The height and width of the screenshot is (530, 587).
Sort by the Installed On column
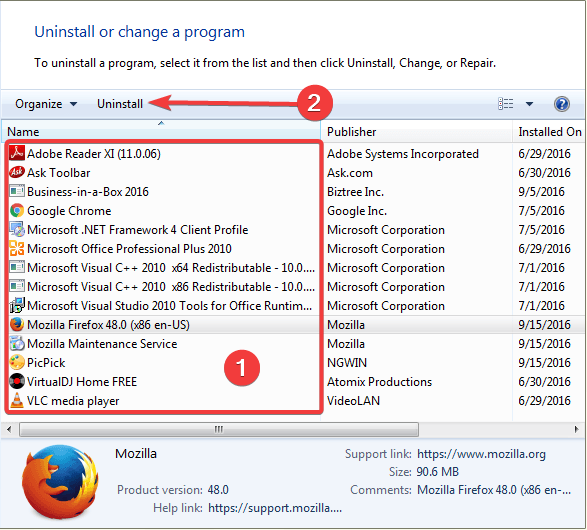click(x=549, y=131)
